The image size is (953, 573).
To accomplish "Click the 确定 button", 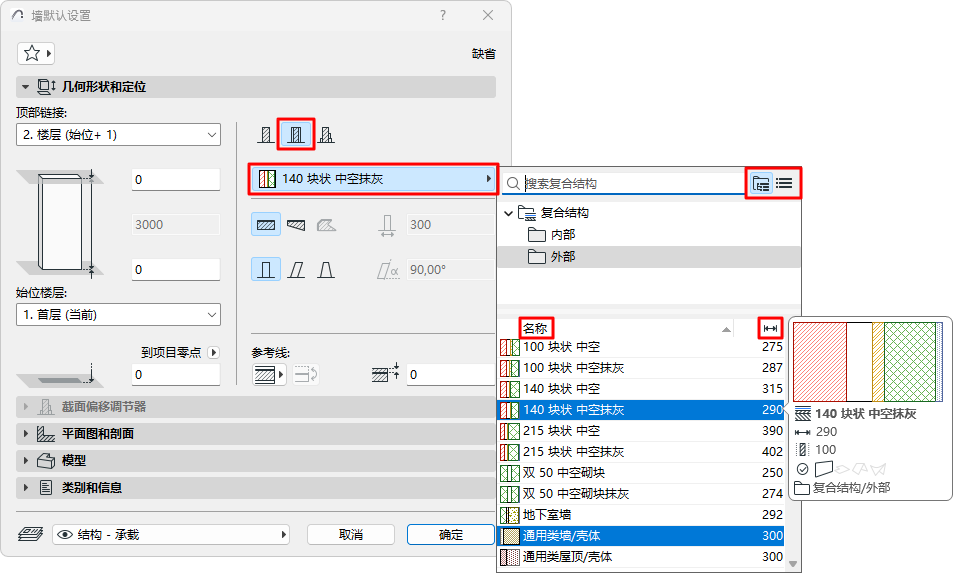I will coord(450,535).
